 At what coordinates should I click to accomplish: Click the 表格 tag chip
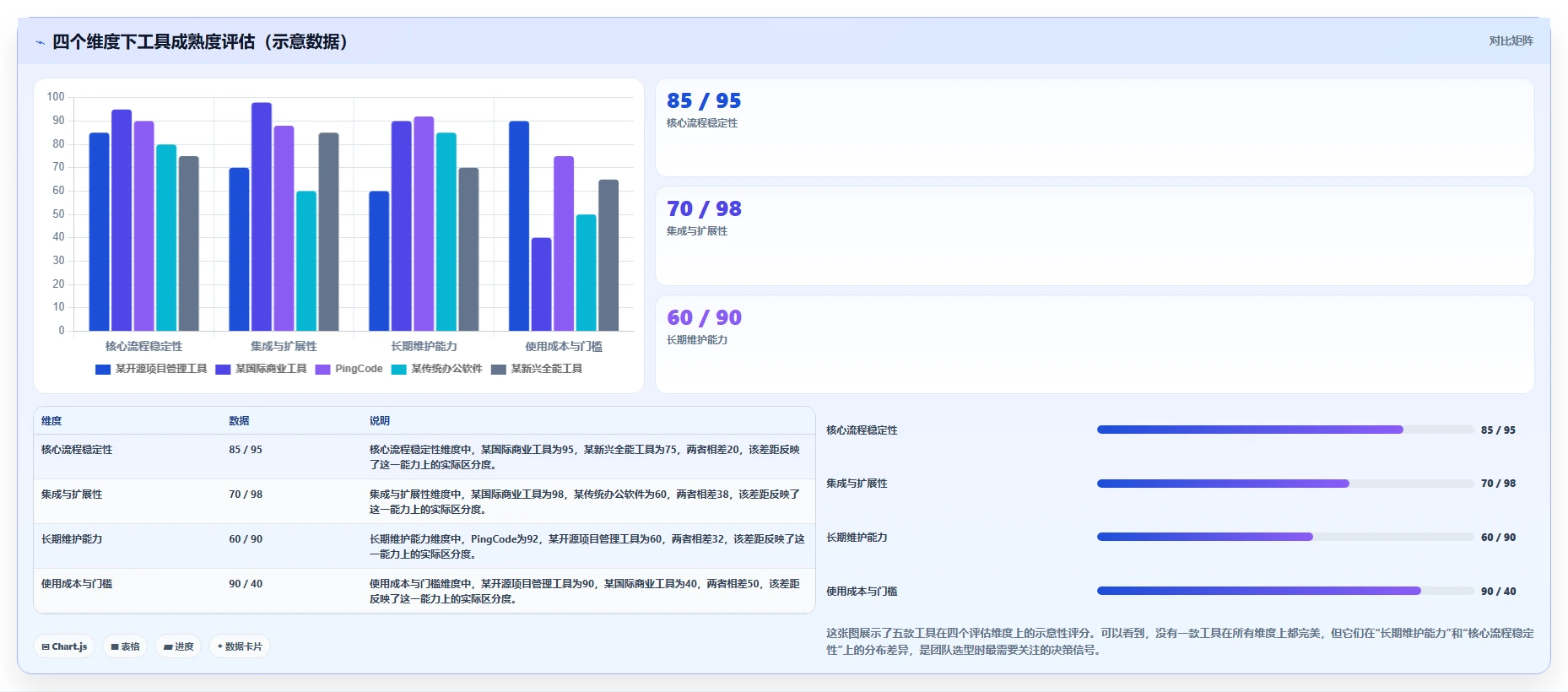[x=125, y=646]
